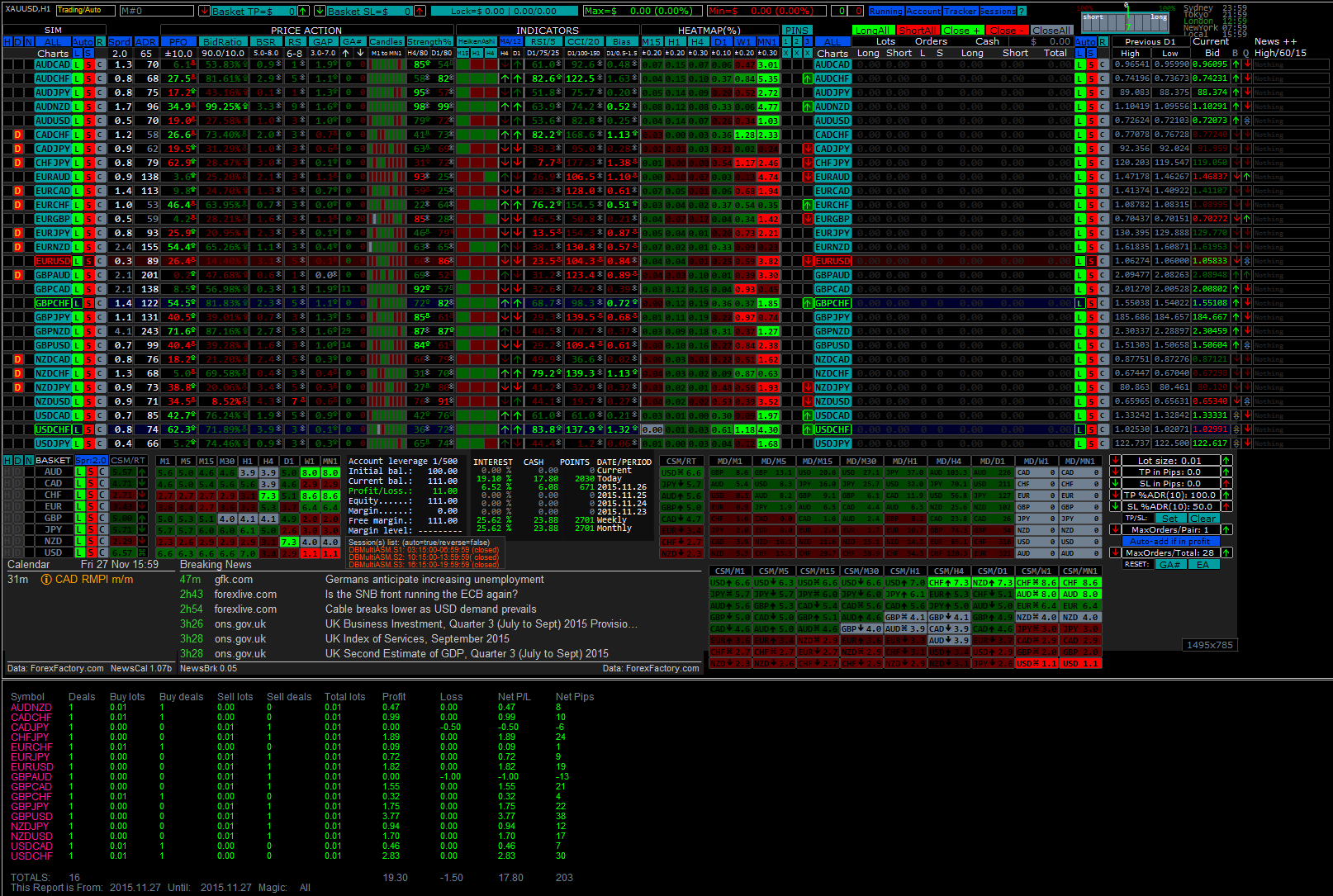Open the GBPCHF chart from SIM list
This screenshot has width=1333, height=896.
[53, 303]
